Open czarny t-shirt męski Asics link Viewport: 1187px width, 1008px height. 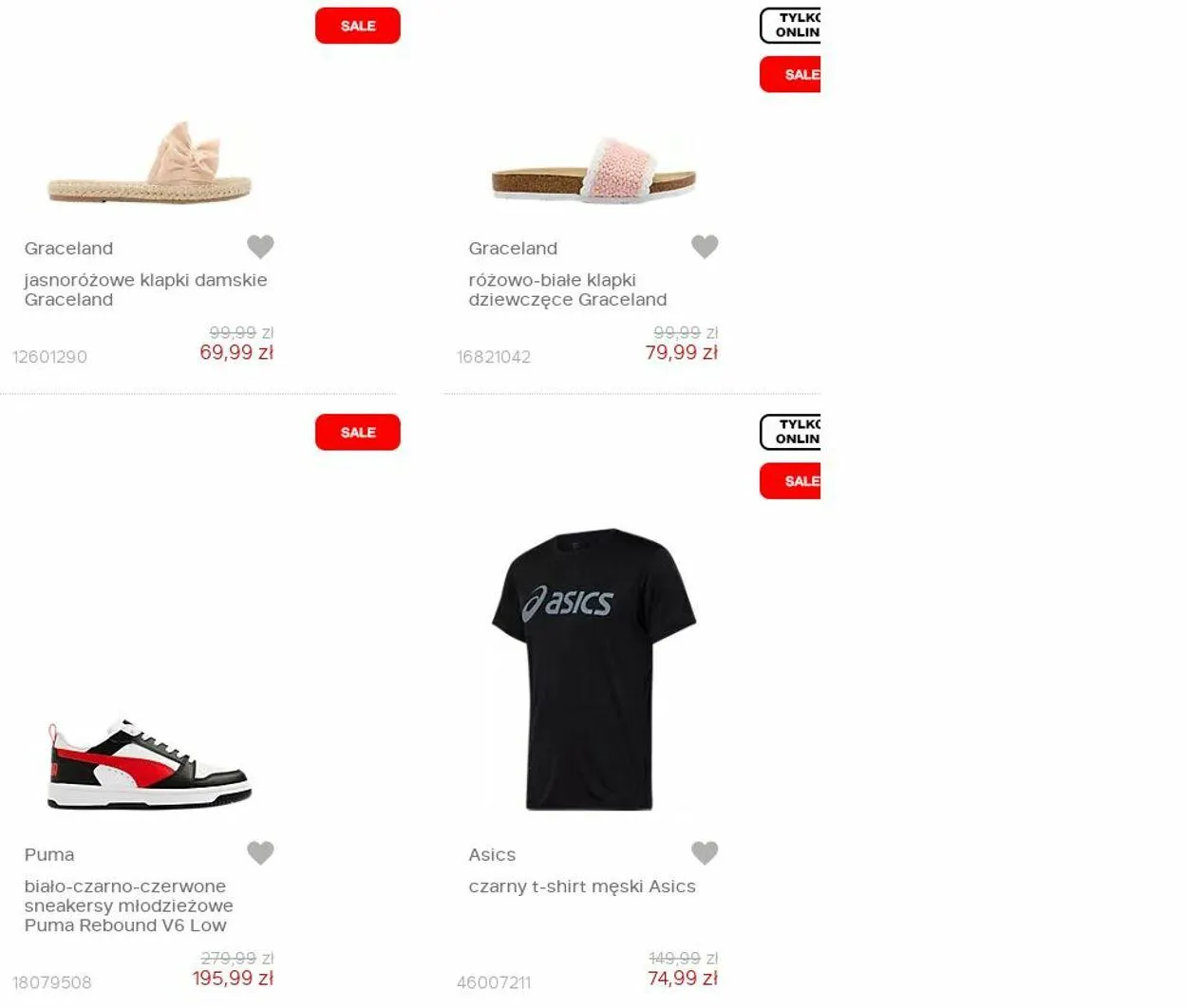[x=582, y=887]
